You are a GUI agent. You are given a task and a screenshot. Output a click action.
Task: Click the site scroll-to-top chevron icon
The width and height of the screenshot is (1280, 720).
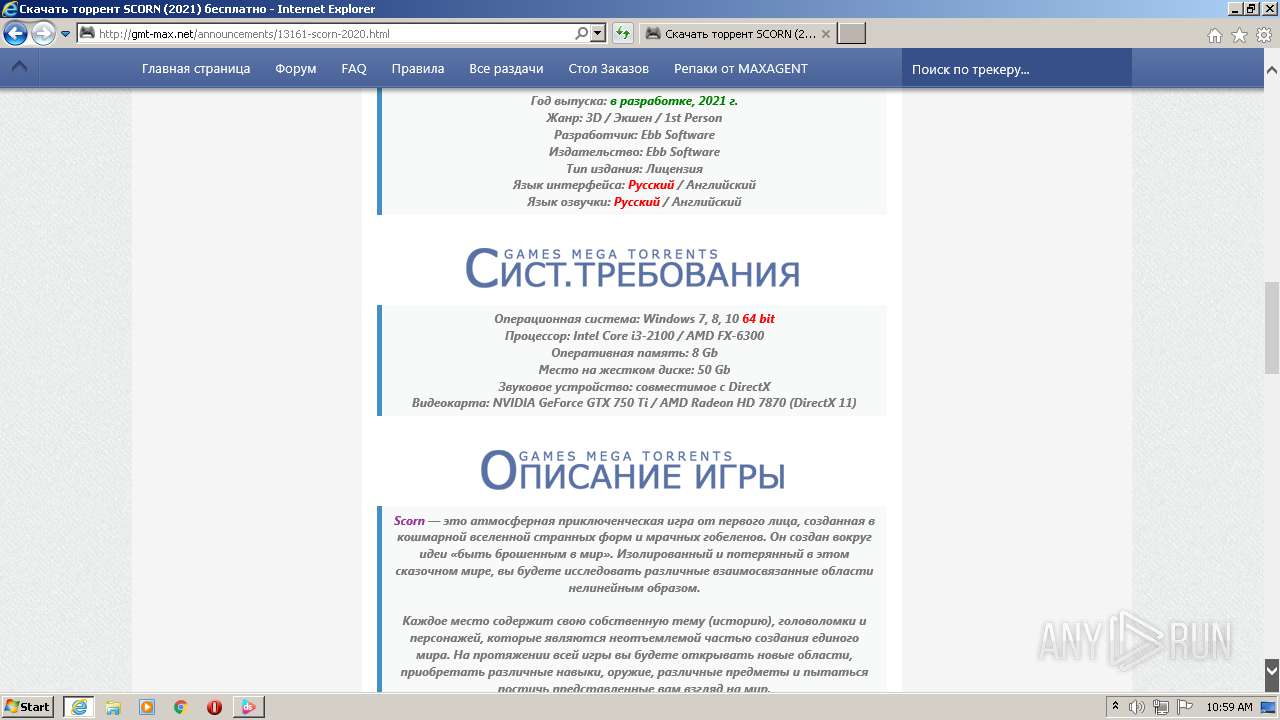pos(19,68)
